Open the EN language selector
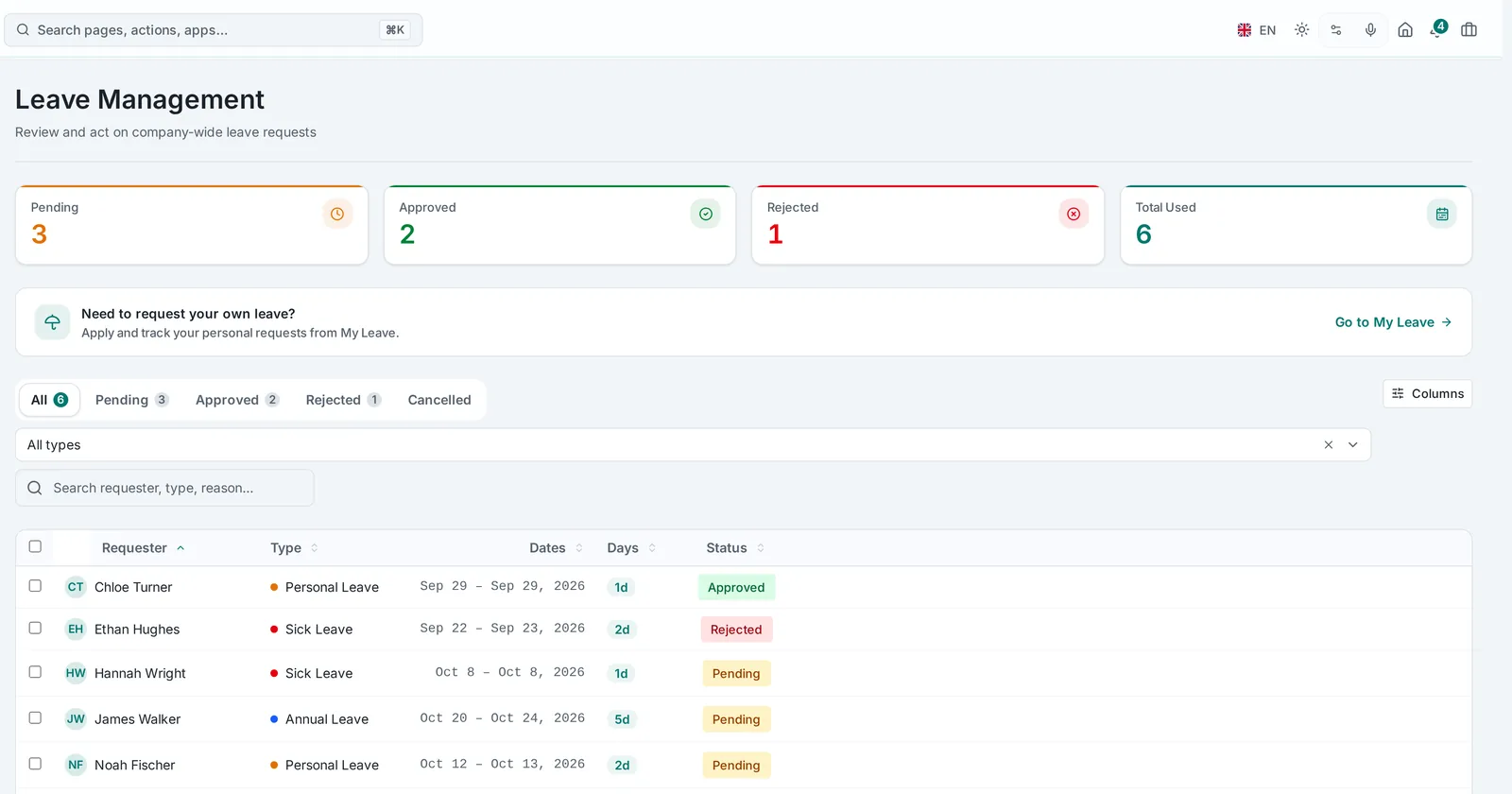 (1257, 30)
